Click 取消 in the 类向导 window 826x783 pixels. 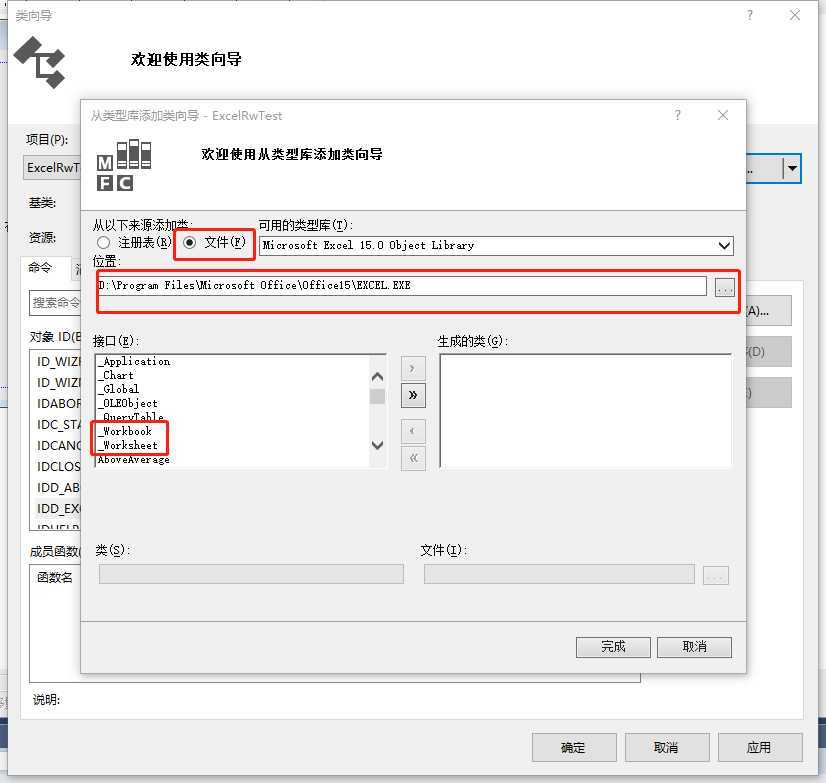667,747
